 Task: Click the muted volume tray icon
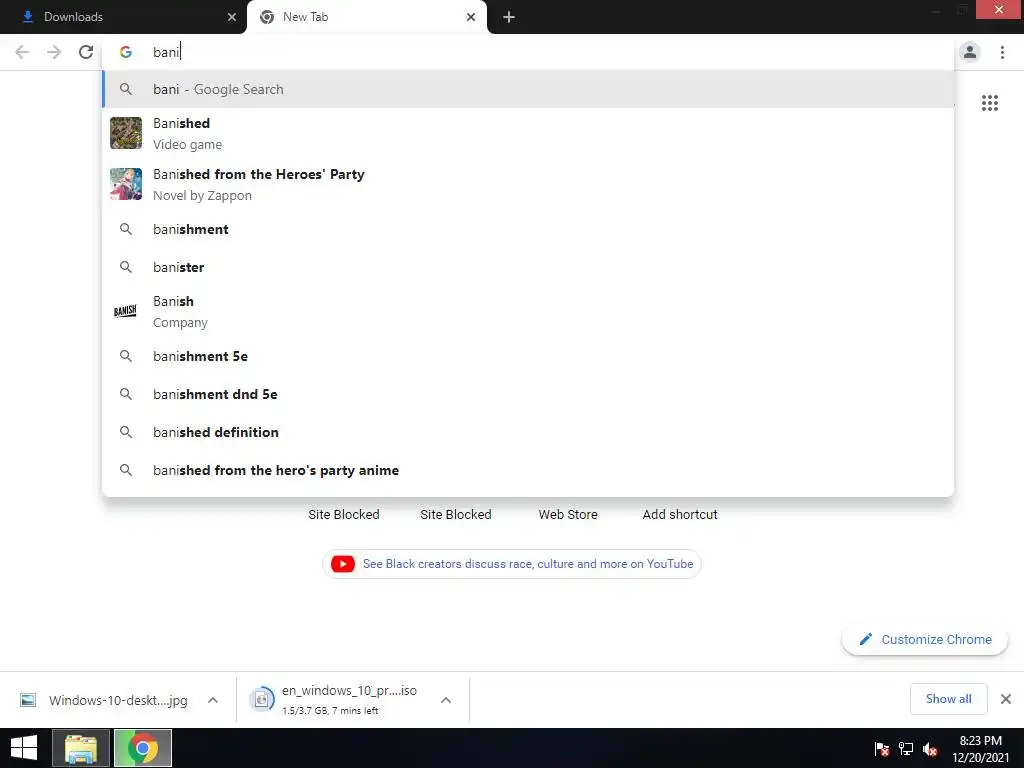click(930, 749)
